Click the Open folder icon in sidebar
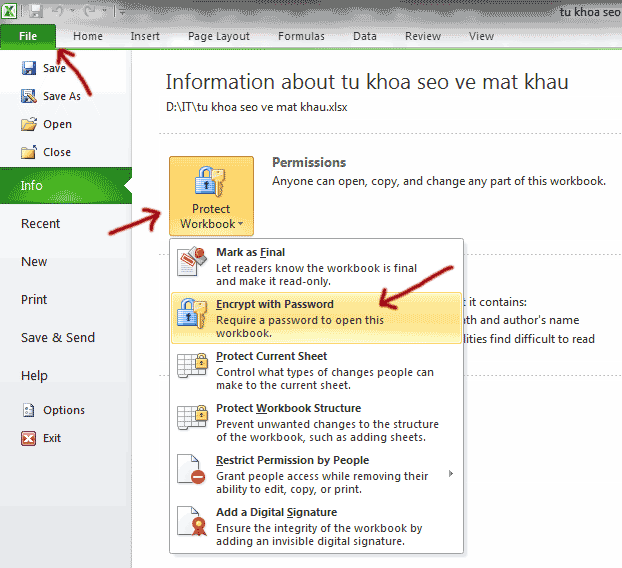 tap(29, 124)
